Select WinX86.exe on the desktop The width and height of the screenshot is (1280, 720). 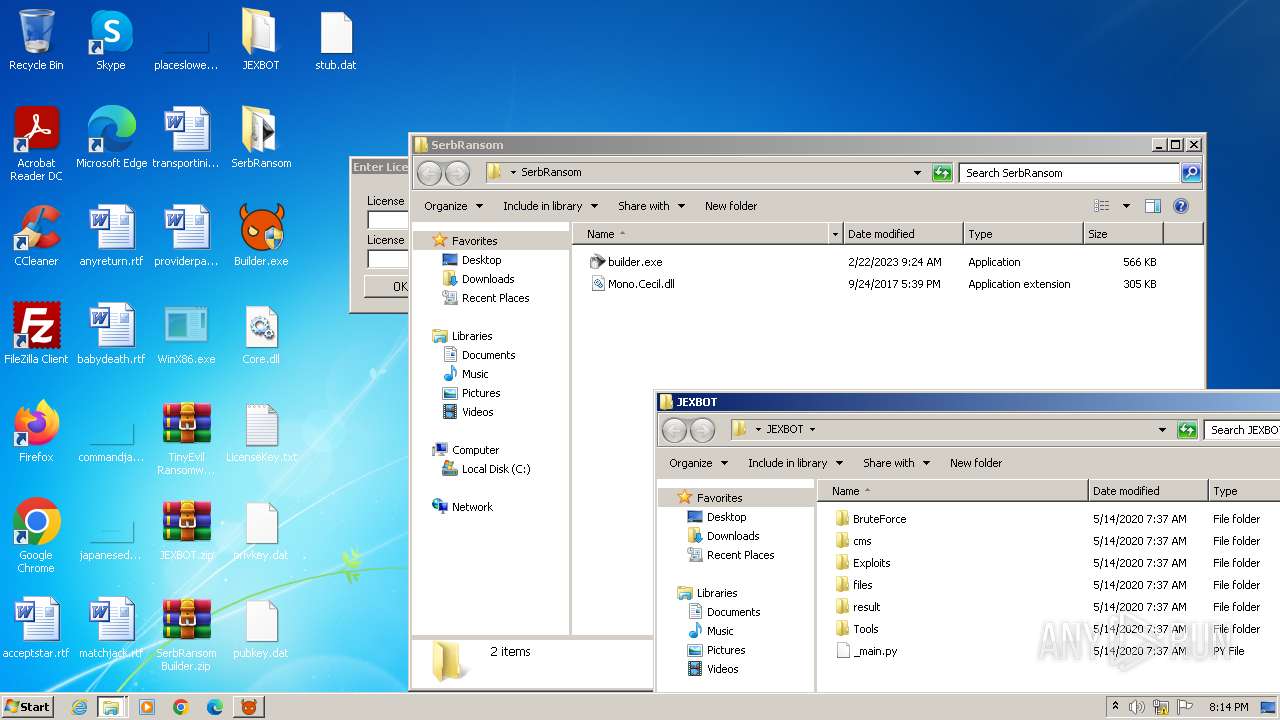click(x=186, y=334)
